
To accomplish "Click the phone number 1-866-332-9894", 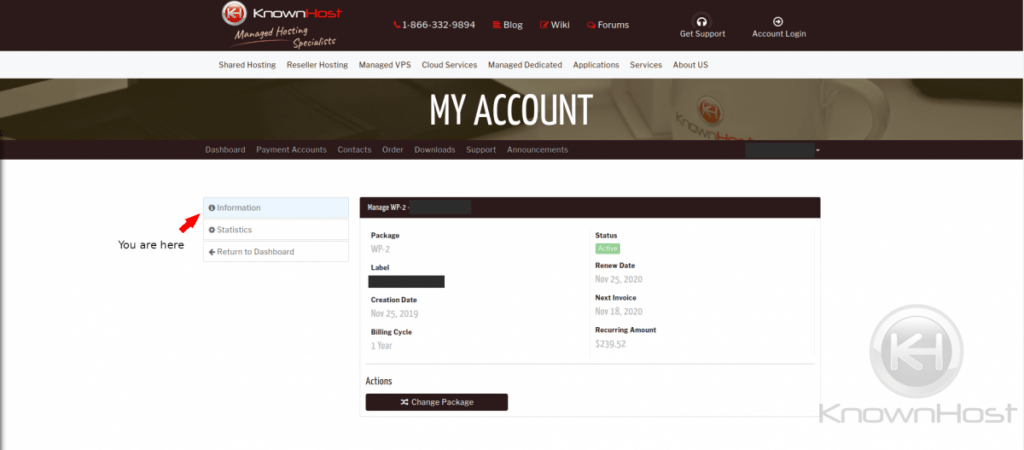I will (438, 25).
